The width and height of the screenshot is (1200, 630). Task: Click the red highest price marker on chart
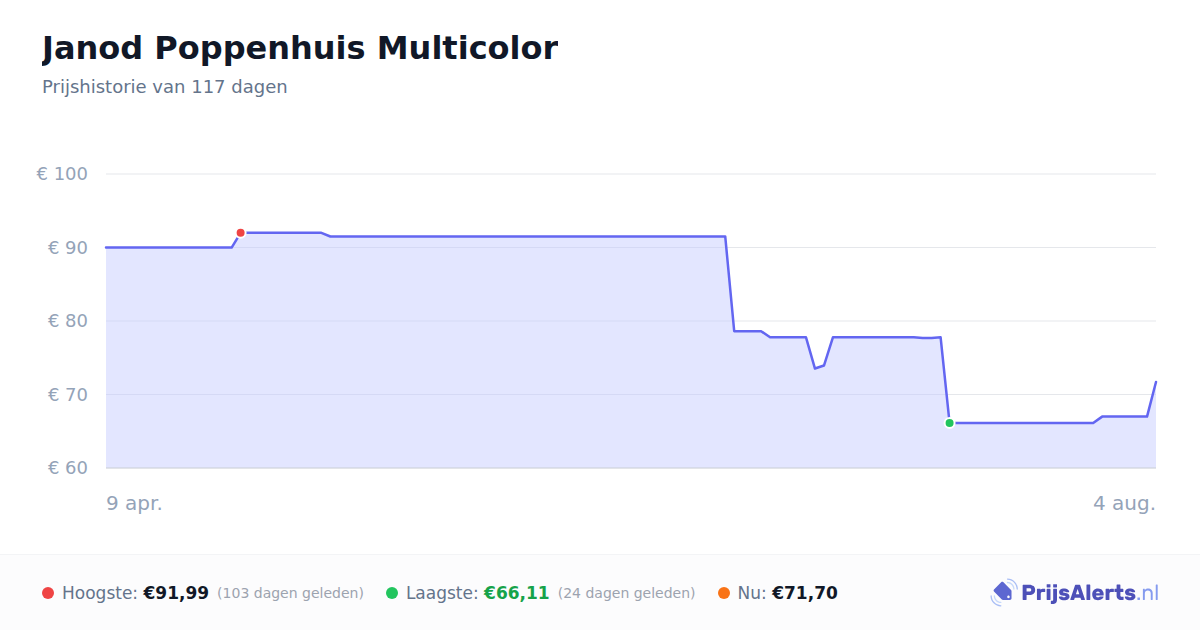[240, 233]
